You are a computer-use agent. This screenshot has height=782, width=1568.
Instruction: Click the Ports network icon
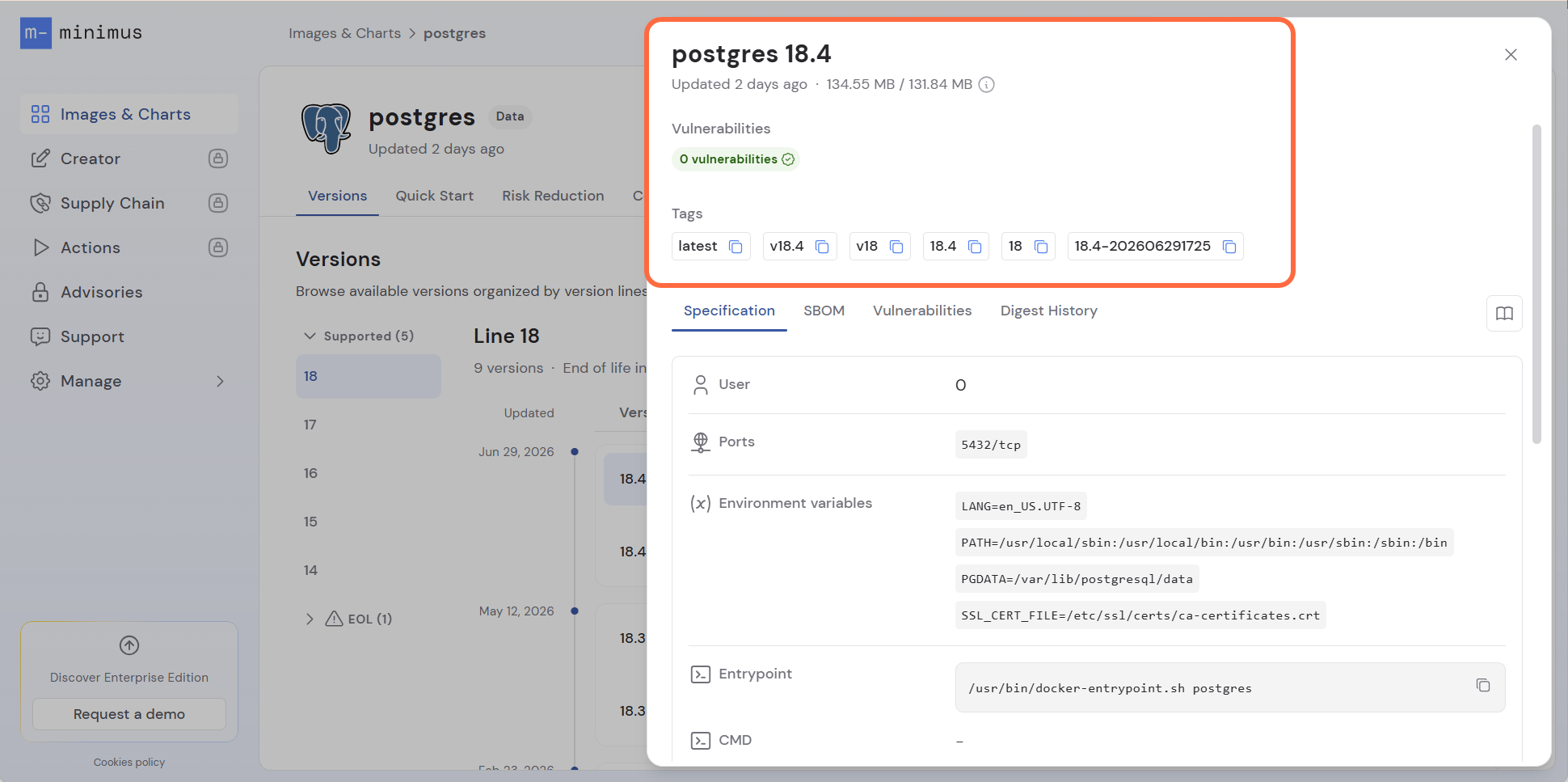(x=701, y=442)
